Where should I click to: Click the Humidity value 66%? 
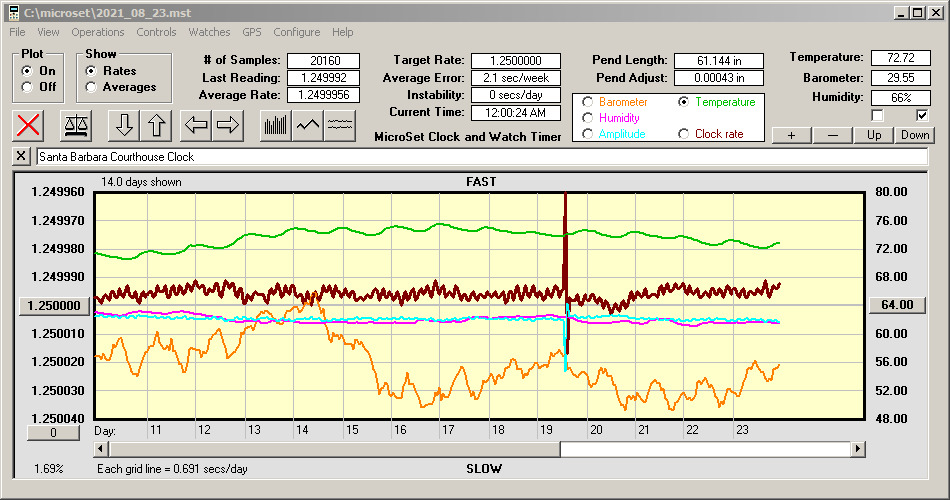click(900, 98)
